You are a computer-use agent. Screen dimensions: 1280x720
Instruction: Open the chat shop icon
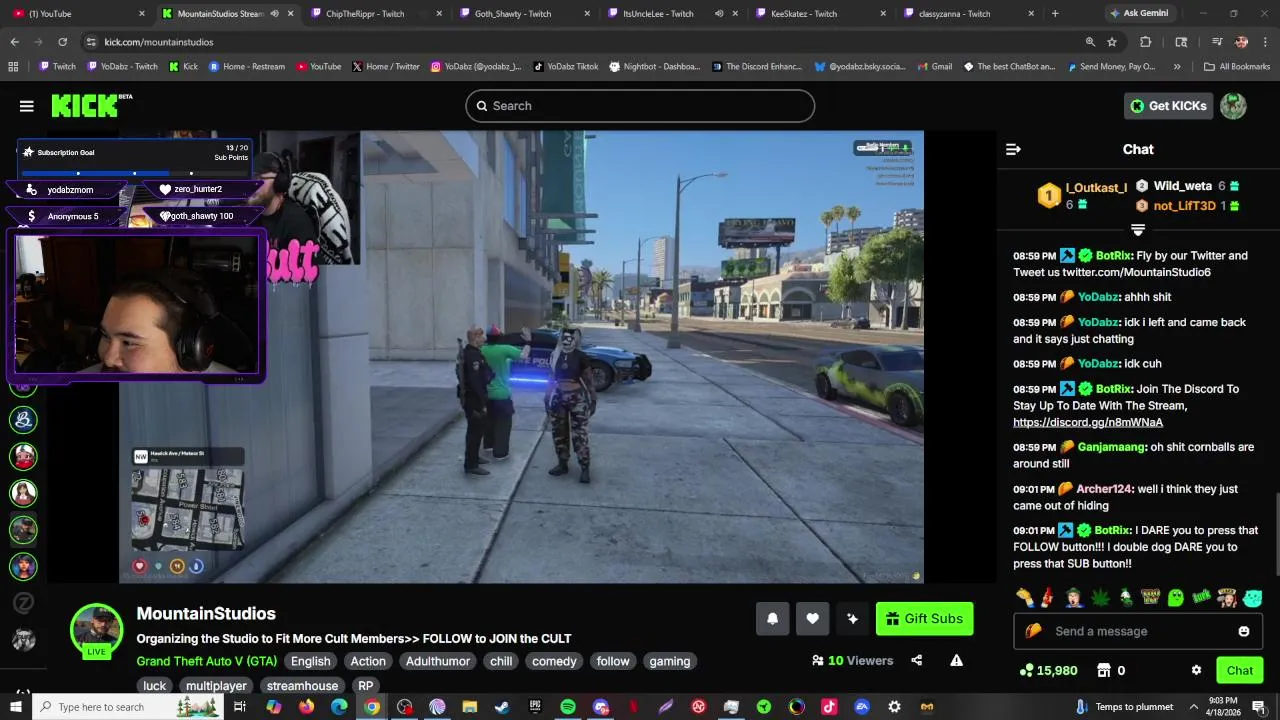[1104, 670]
